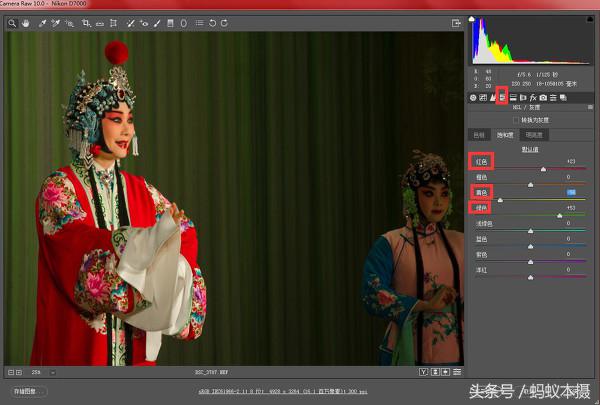600x405 pixels.
Task: Adjust the Yellows saturation slider handle
Action: point(500,200)
